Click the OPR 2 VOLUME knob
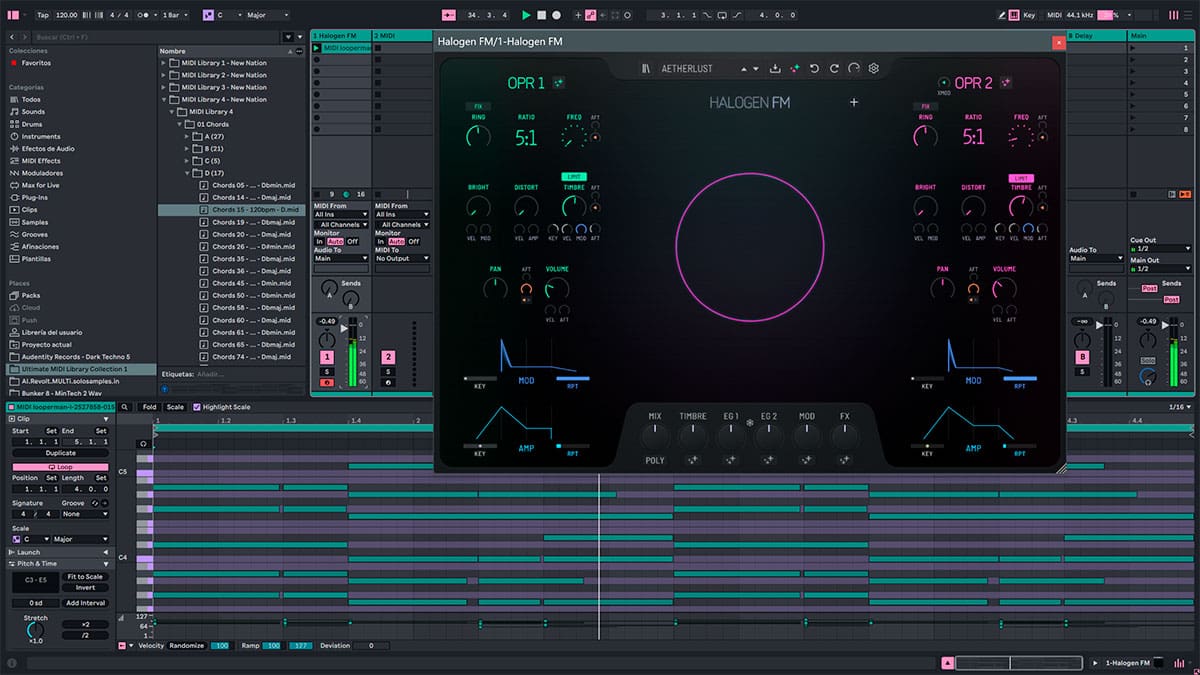Screen dimensions: 1200x675 [x=1004, y=289]
